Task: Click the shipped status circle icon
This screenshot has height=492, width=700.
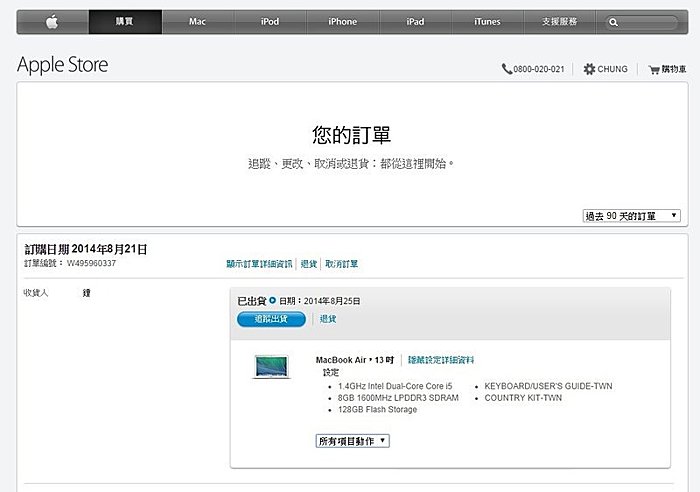Action: point(272,300)
